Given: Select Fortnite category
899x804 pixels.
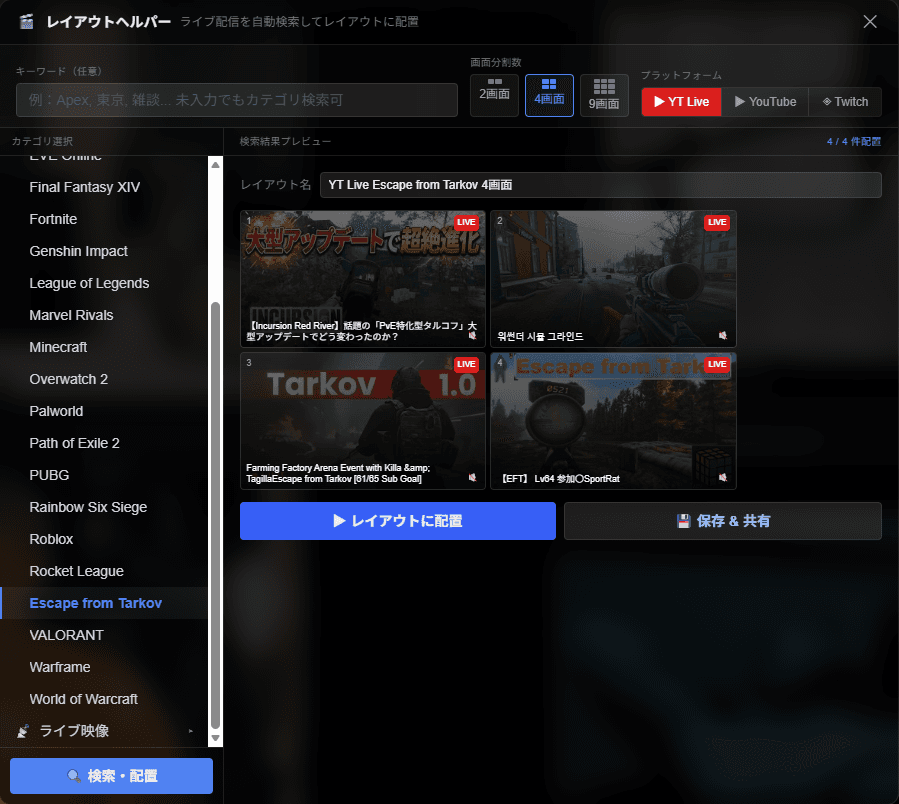Looking at the screenshot, I should [104, 219].
